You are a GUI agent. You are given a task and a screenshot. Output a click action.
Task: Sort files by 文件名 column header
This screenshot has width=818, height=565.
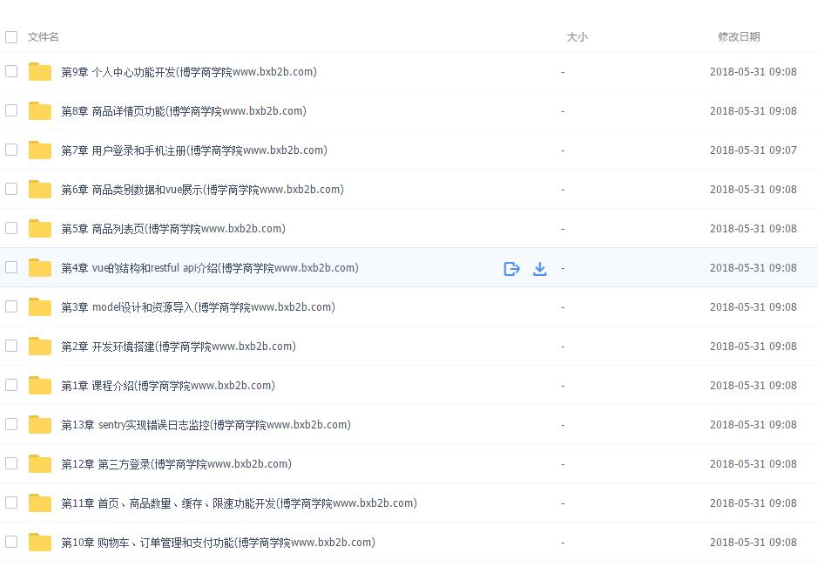tap(43, 37)
